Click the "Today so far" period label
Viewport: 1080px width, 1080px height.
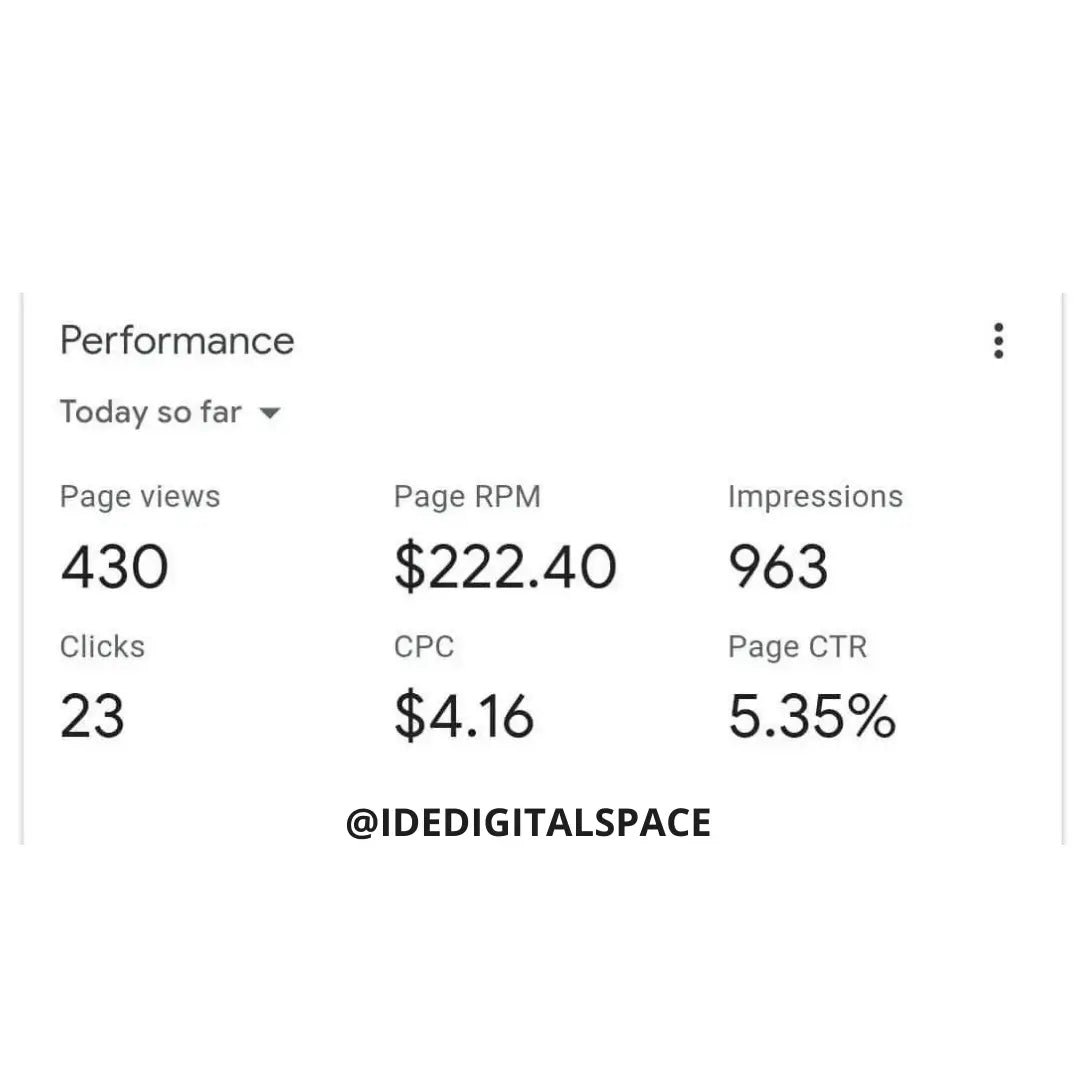(x=150, y=412)
